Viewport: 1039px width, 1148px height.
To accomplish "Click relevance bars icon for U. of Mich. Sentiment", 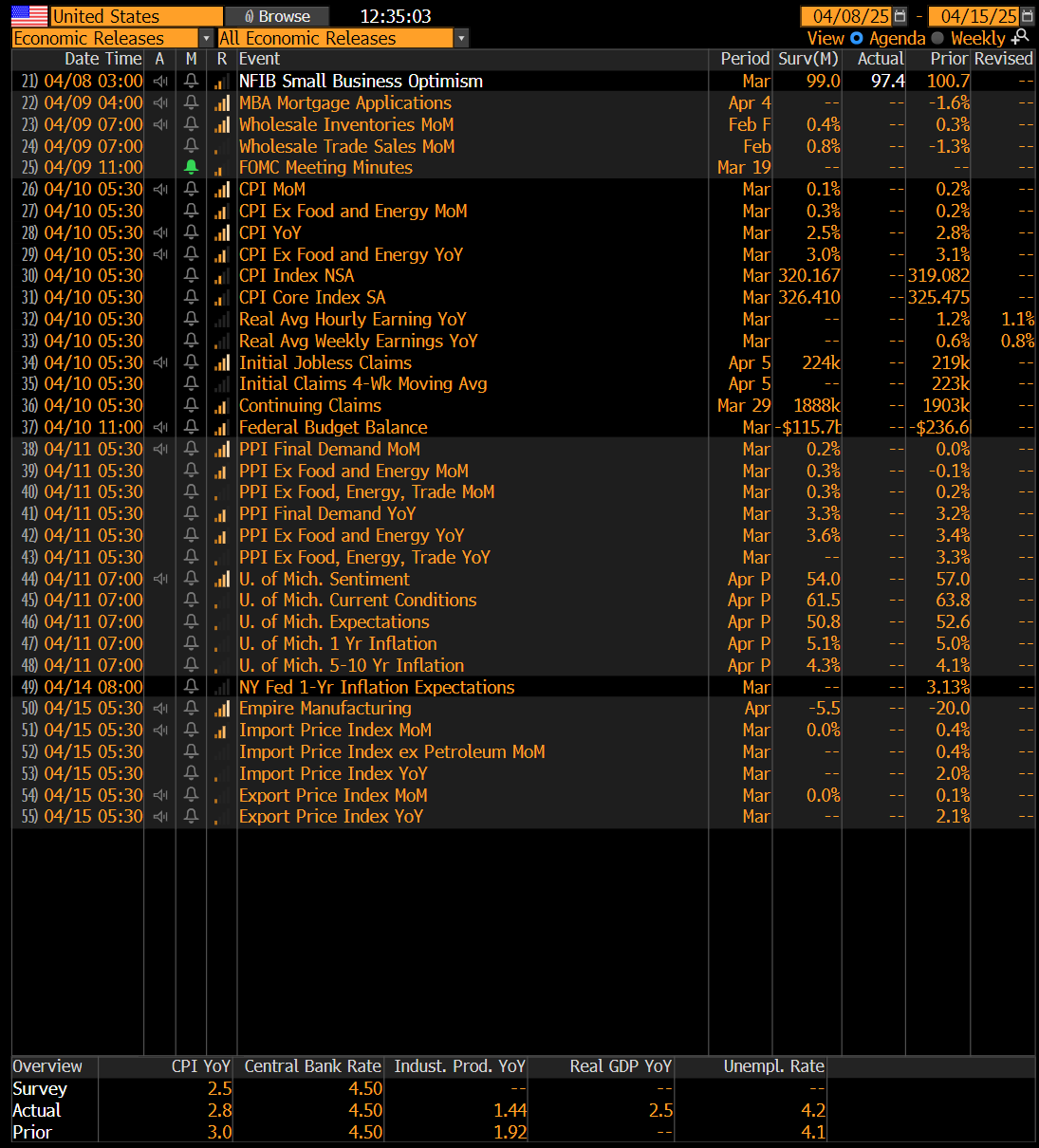I will click(222, 580).
